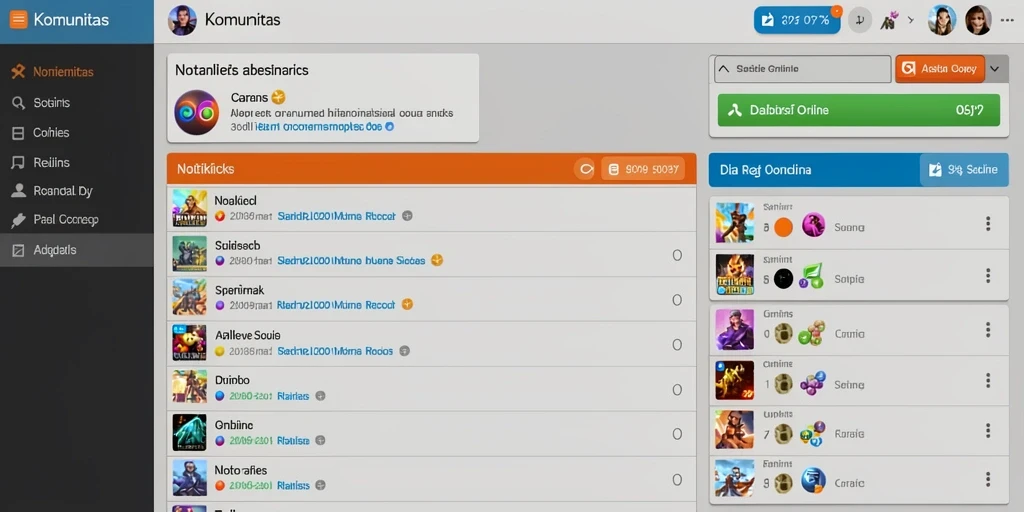
Task: Click the Roandal Dy profile icon
Action: point(19,191)
